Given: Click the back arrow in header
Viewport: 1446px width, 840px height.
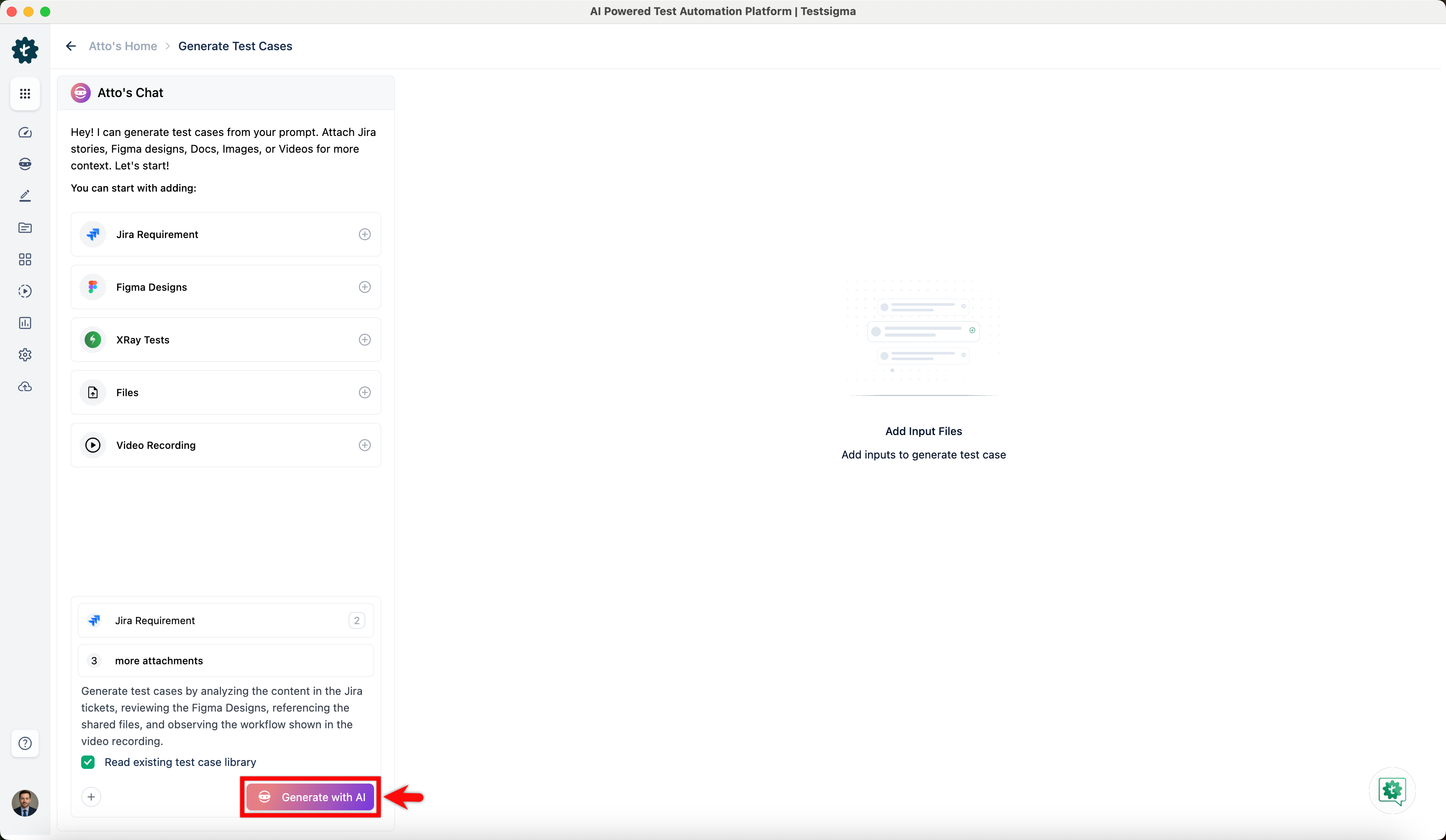Looking at the screenshot, I should click(71, 46).
